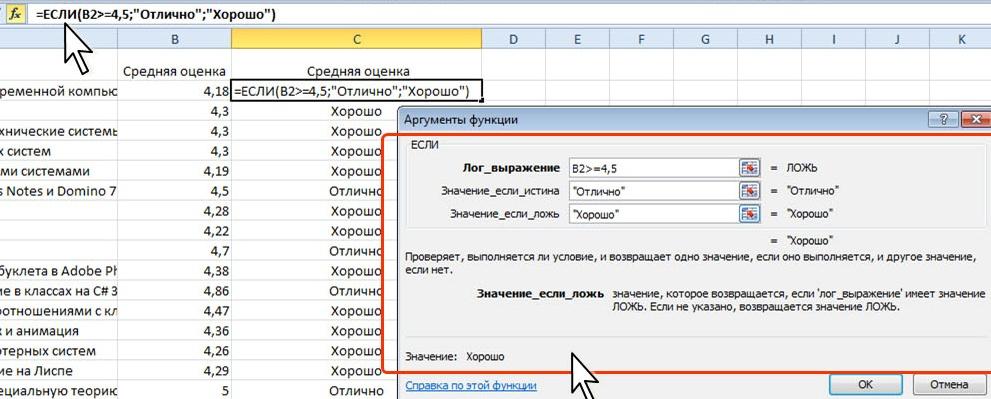The image size is (991, 399).
Task: Click the 'Средняя оценка' header in column B
Action: point(174,71)
